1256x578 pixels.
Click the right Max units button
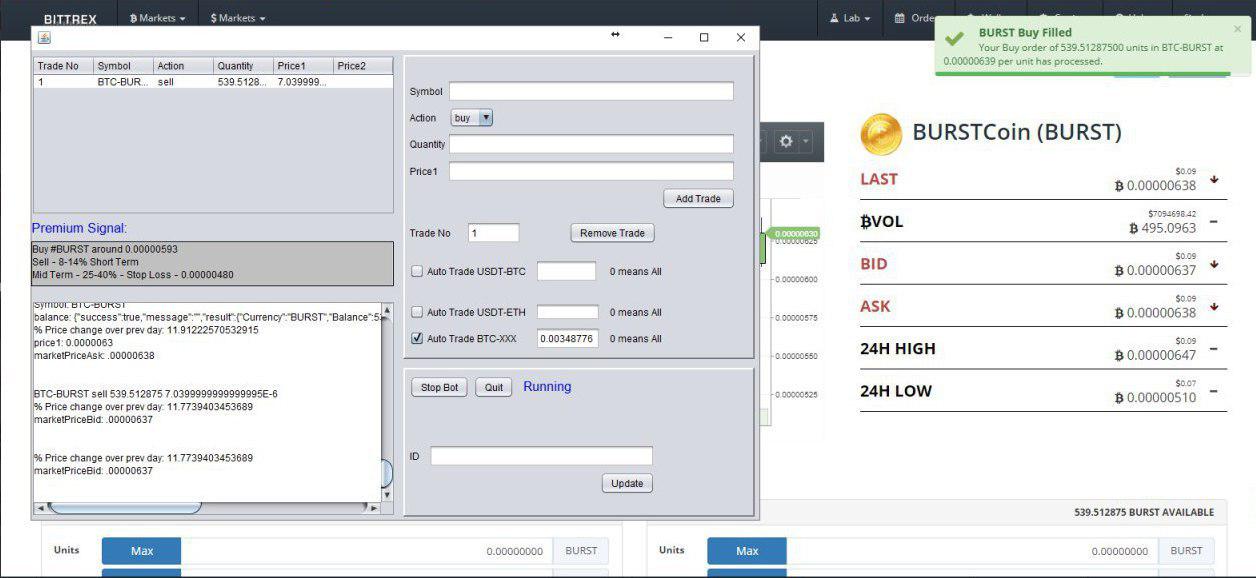747,551
